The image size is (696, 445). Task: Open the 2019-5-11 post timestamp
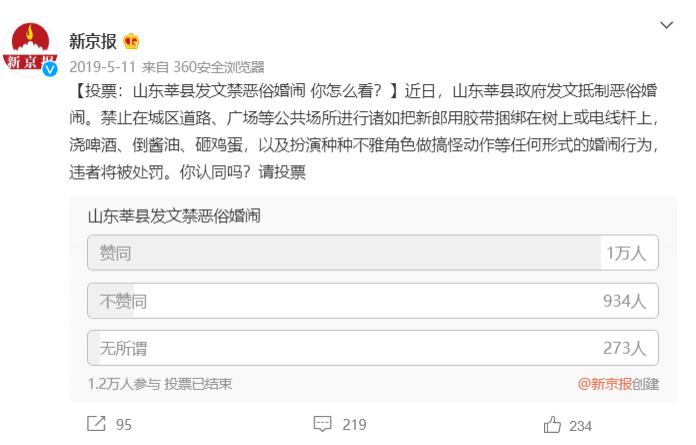coord(103,67)
